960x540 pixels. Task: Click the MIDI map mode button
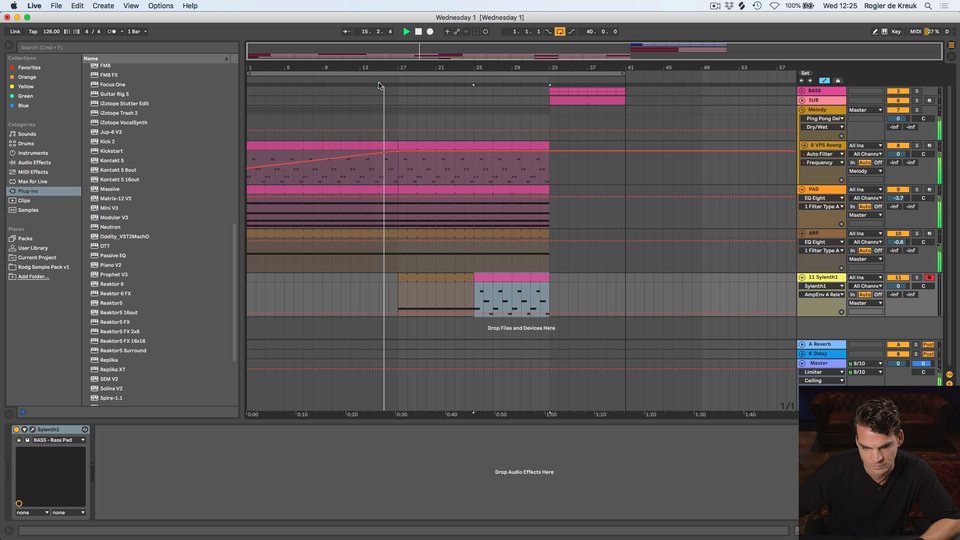pos(915,31)
